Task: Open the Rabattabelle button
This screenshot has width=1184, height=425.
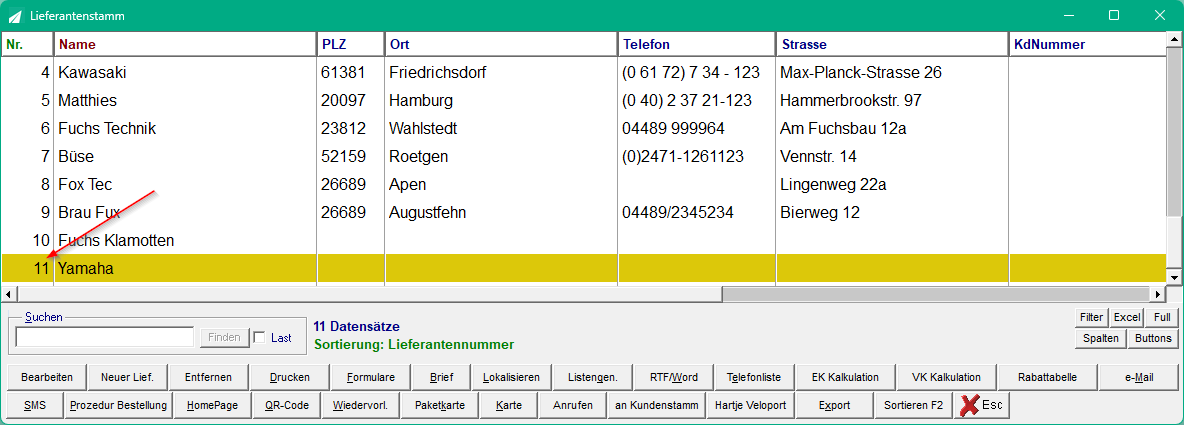Action: coord(1047,377)
